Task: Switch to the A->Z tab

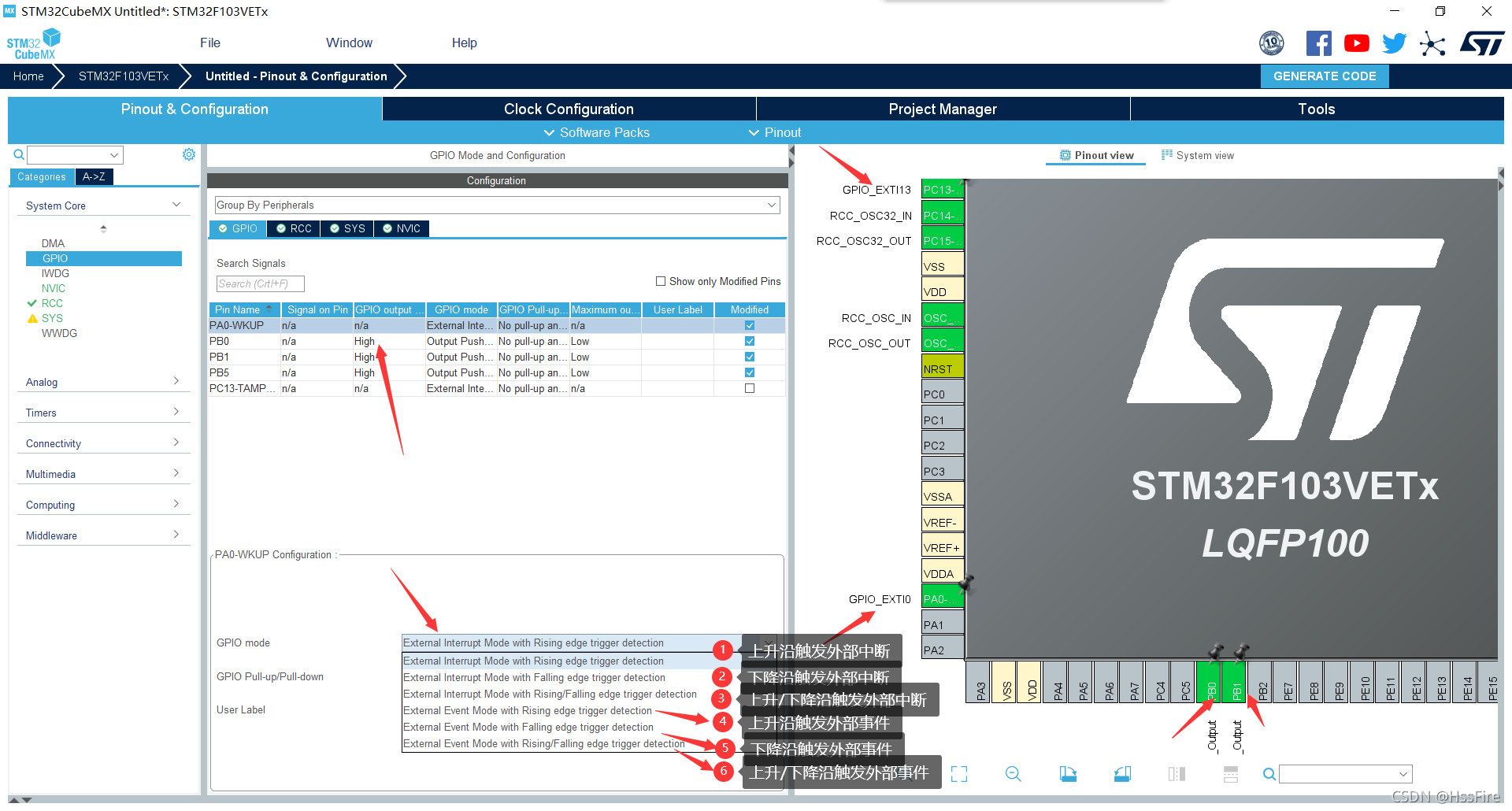Action: click(94, 176)
